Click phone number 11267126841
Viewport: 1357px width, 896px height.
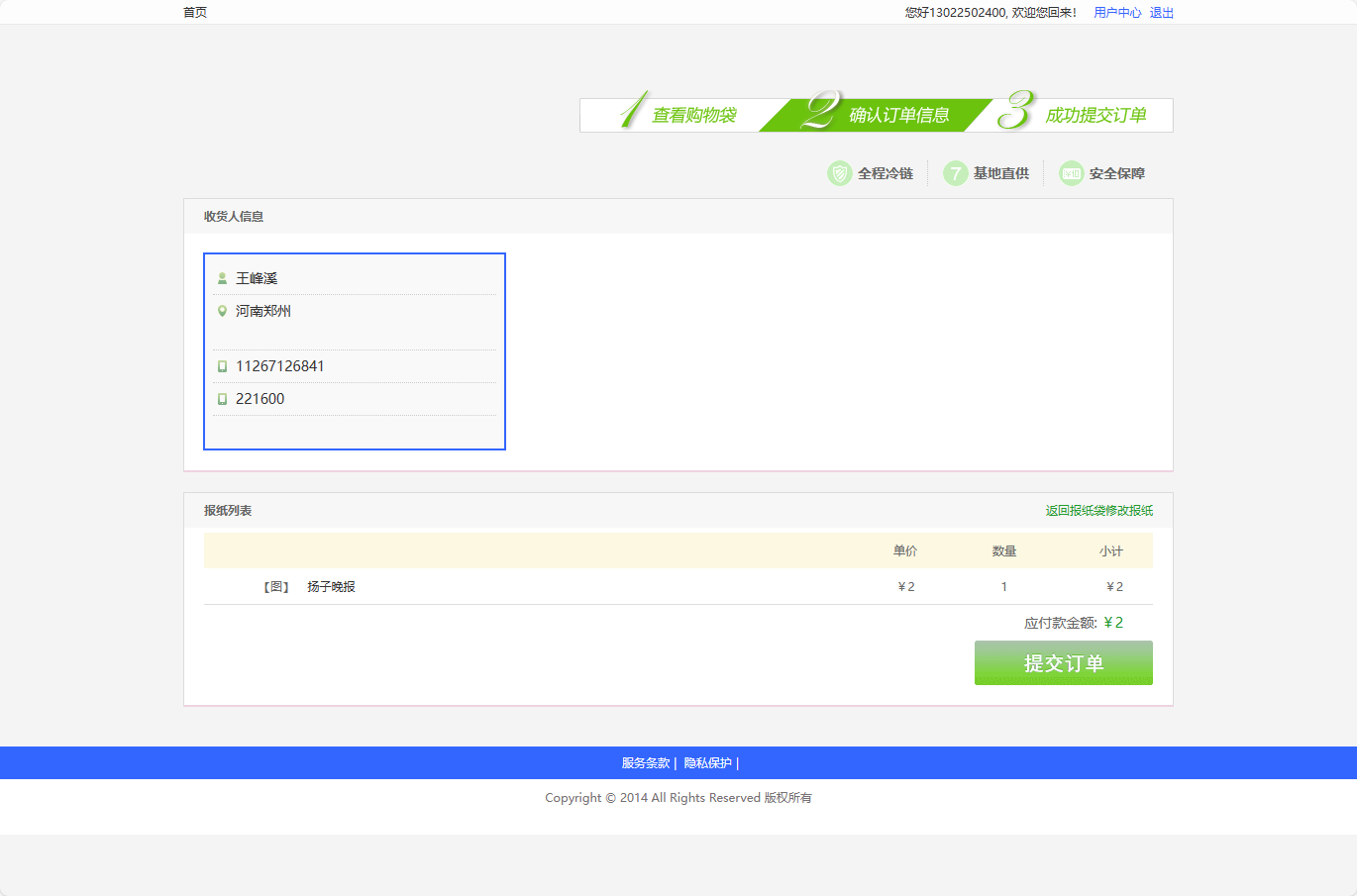[280, 366]
